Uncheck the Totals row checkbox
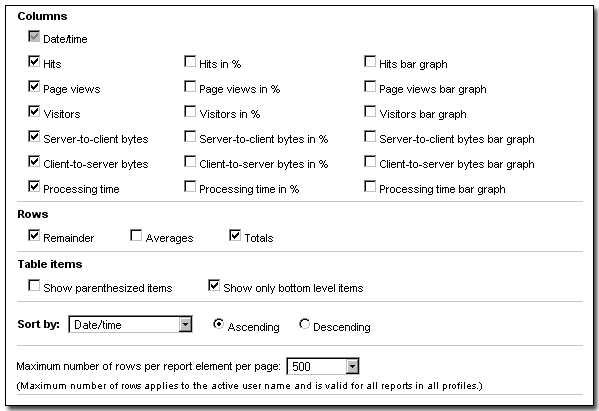 (x=235, y=236)
